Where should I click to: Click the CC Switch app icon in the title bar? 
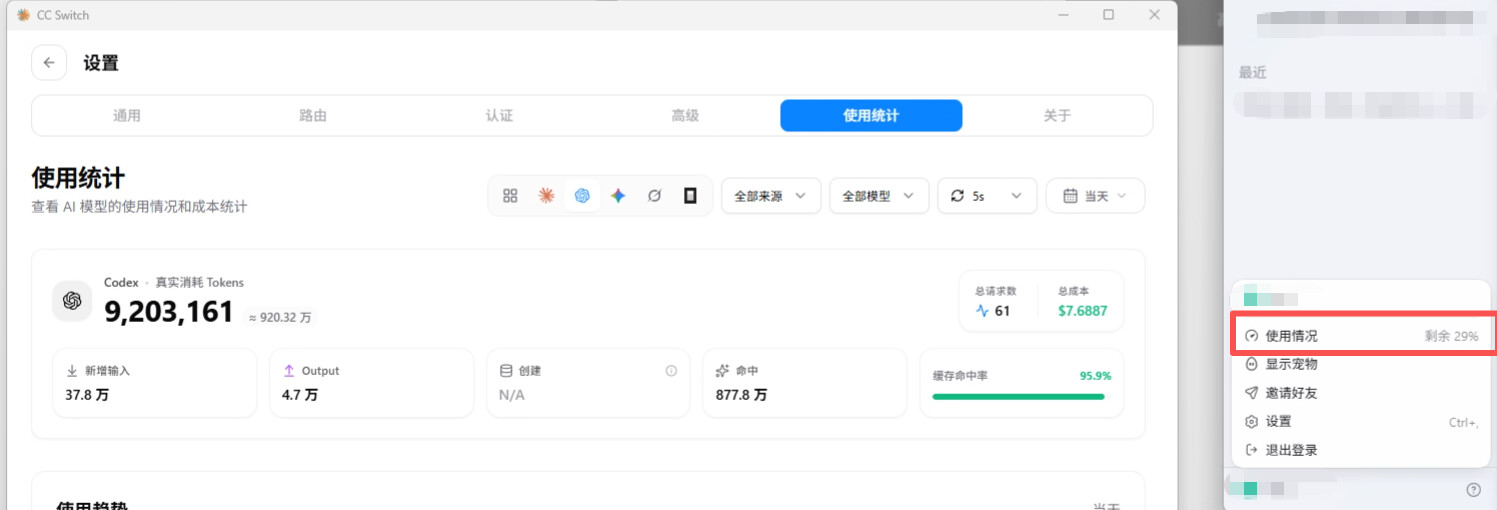point(24,15)
